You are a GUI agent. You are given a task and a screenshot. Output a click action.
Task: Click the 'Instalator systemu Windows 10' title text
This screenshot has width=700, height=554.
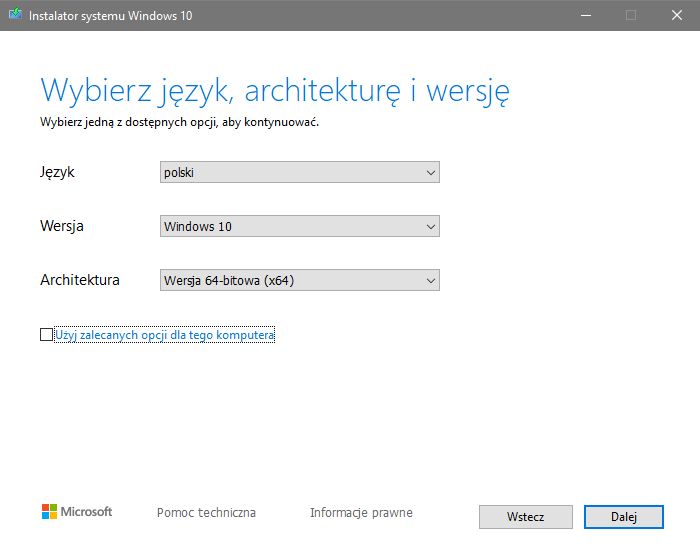click(110, 16)
